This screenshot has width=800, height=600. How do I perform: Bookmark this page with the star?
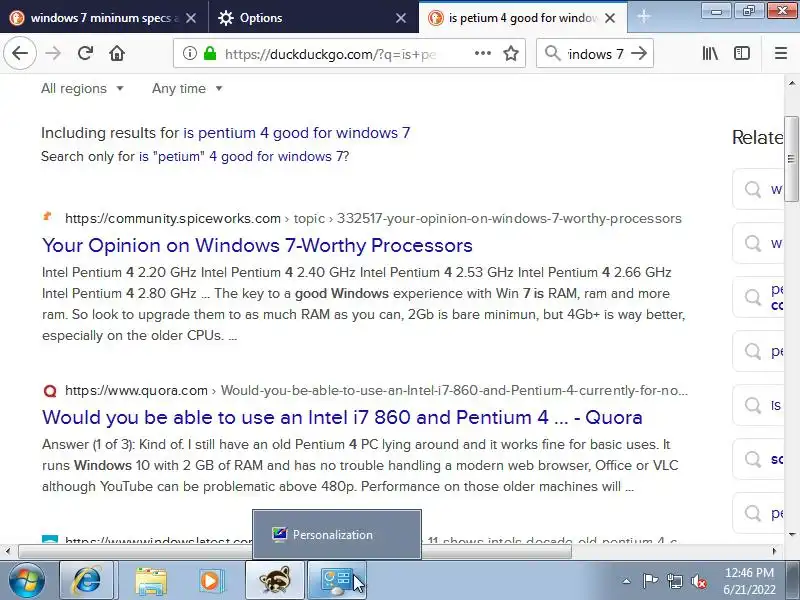511,53
